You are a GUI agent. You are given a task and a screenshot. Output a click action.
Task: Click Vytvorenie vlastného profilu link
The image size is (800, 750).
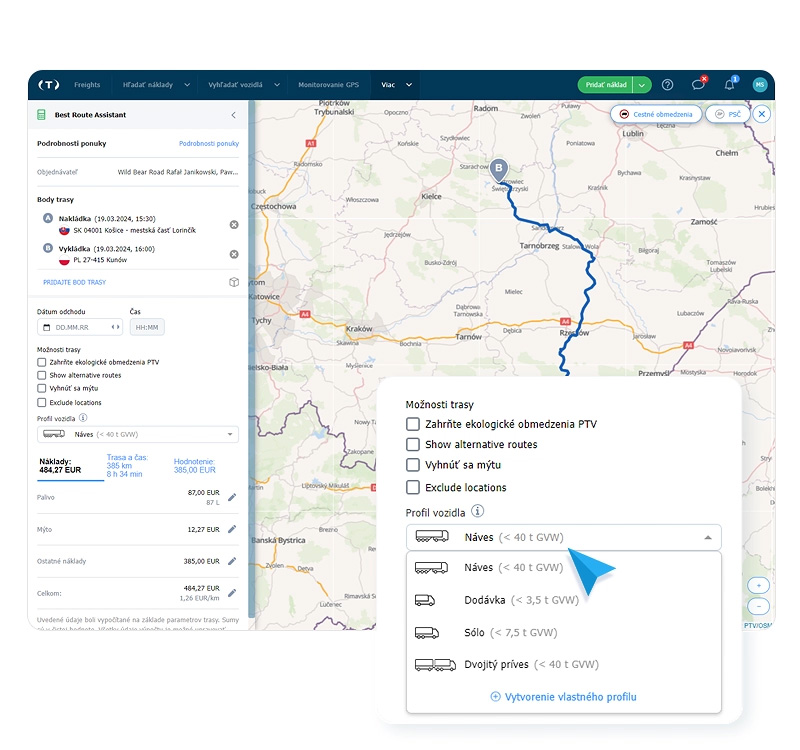click(563, 696)
